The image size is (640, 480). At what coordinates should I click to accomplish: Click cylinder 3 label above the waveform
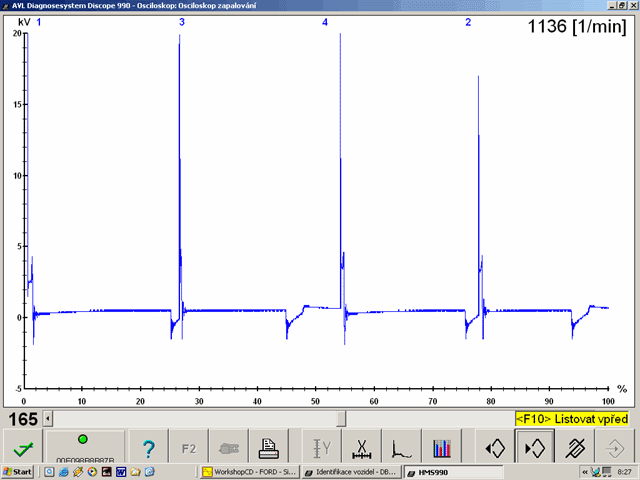click(x=182, y=22)
